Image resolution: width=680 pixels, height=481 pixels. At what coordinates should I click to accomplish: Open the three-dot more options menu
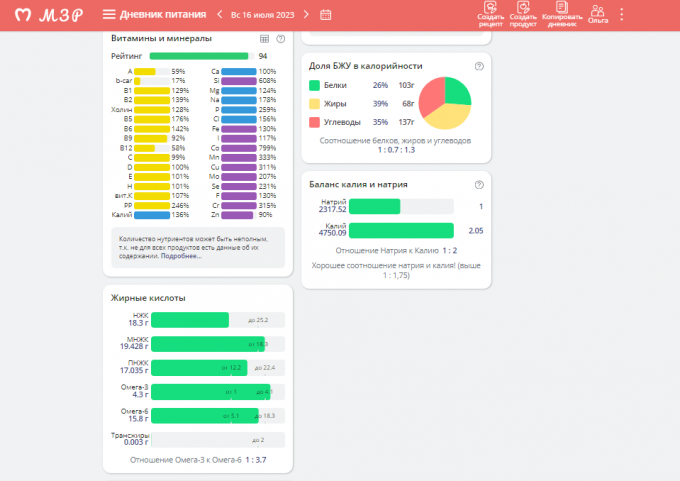(x=622, y=14)
